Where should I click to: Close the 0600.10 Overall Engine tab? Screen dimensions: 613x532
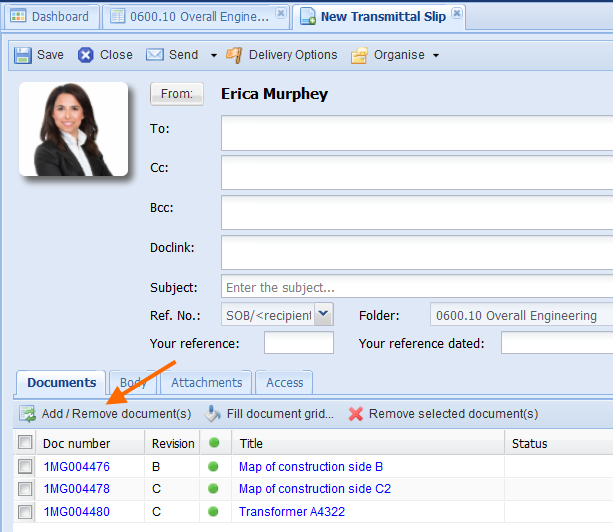click(280, 14)
